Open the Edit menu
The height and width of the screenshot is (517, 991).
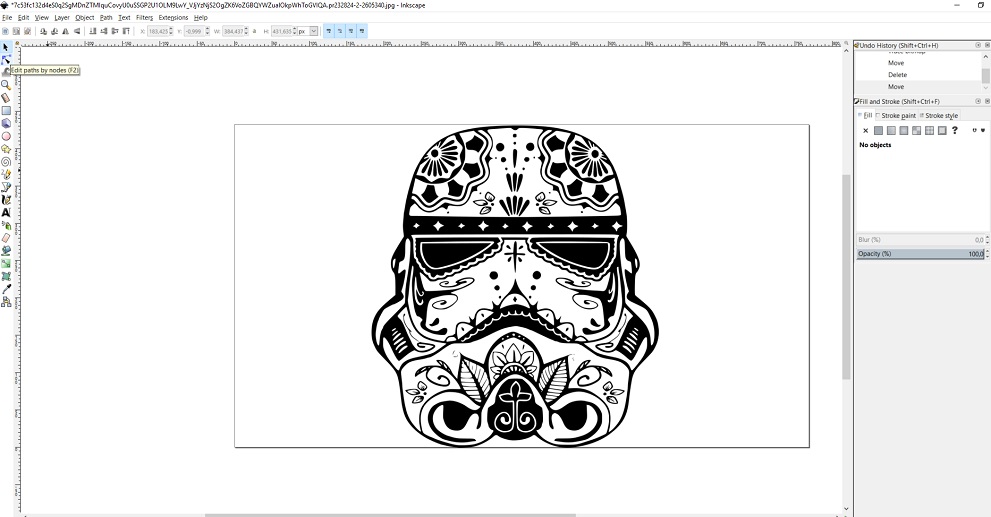(x=23, y=18)
